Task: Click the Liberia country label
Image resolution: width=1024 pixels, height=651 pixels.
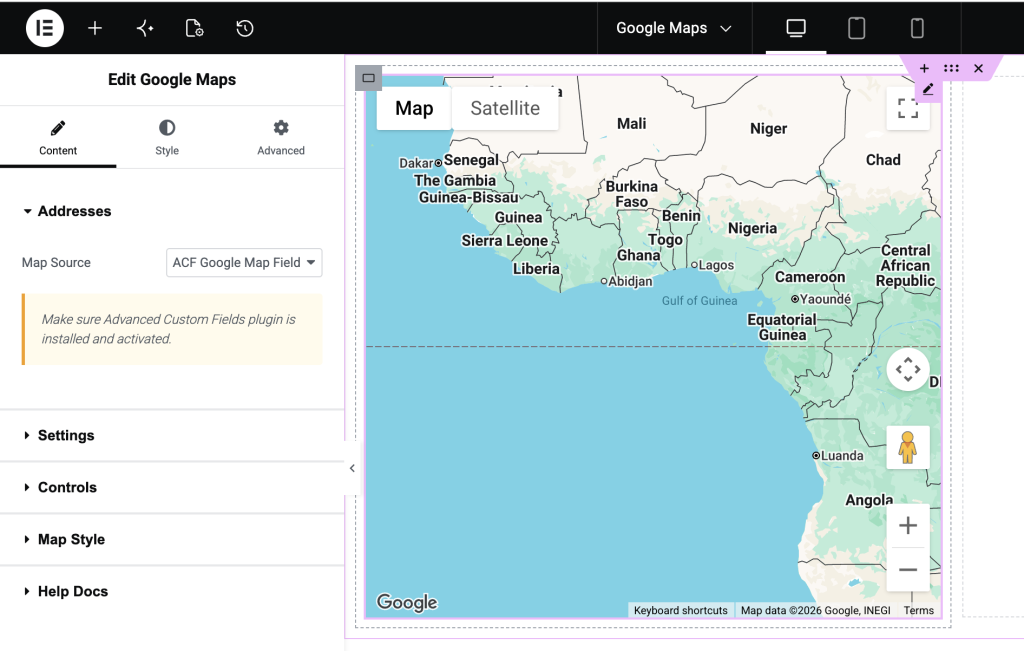Action: 536,269
